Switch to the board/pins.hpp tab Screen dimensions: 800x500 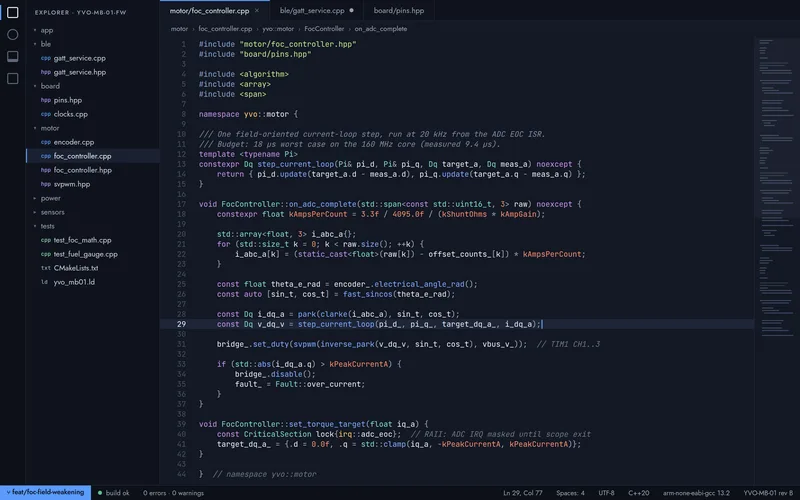(x=398, y=10)
